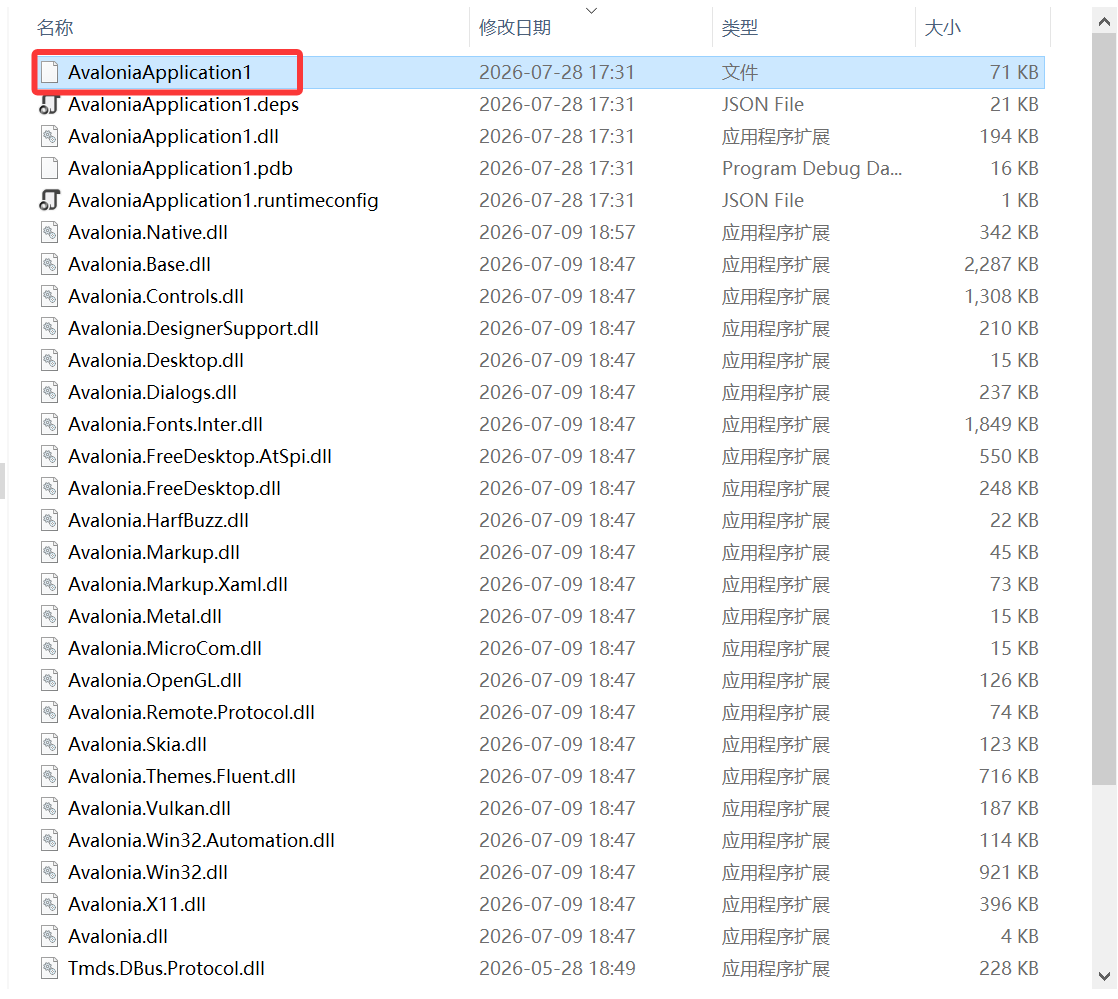Click the size value 921 KB
The width and height of the screenshot is (1118, 999).
(1009, 873)
